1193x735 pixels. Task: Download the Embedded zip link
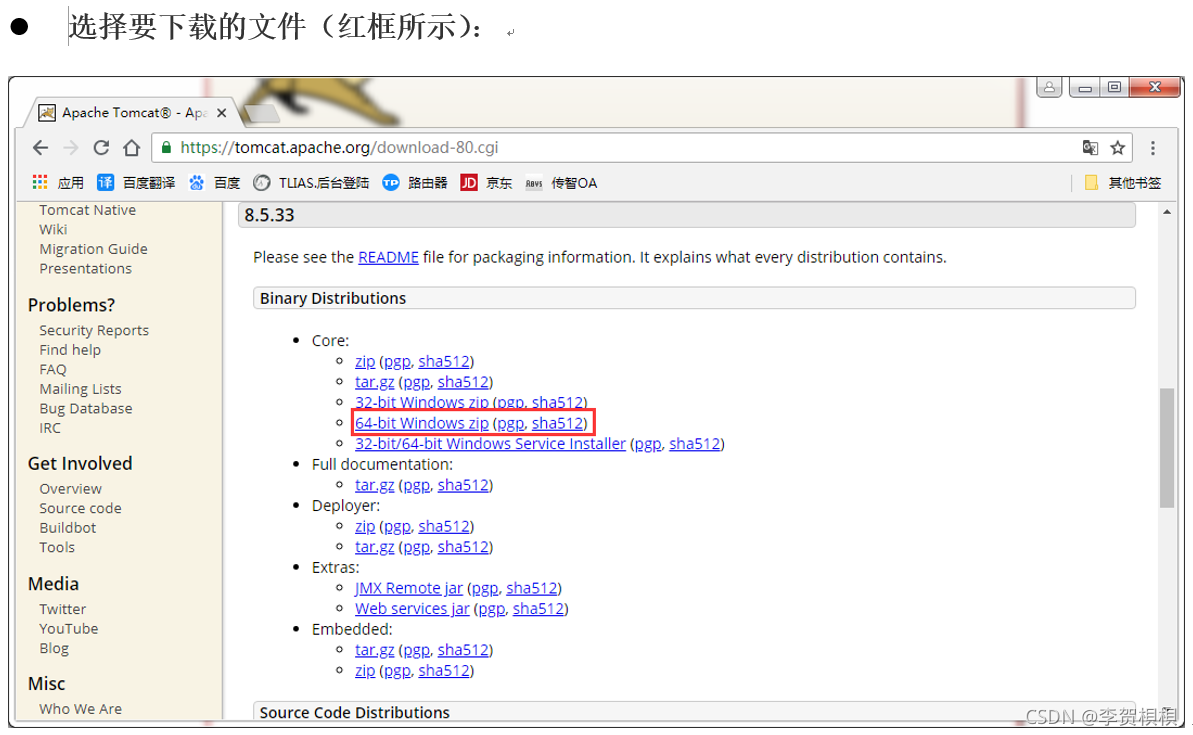tap(365, 670)
